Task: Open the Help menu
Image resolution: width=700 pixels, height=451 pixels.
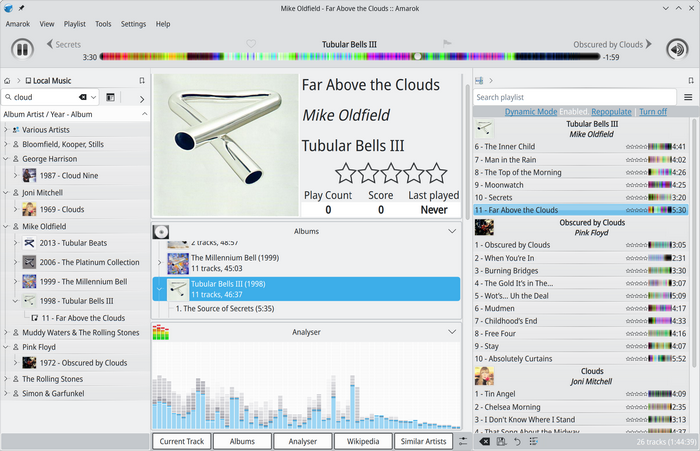Action: 163,24
